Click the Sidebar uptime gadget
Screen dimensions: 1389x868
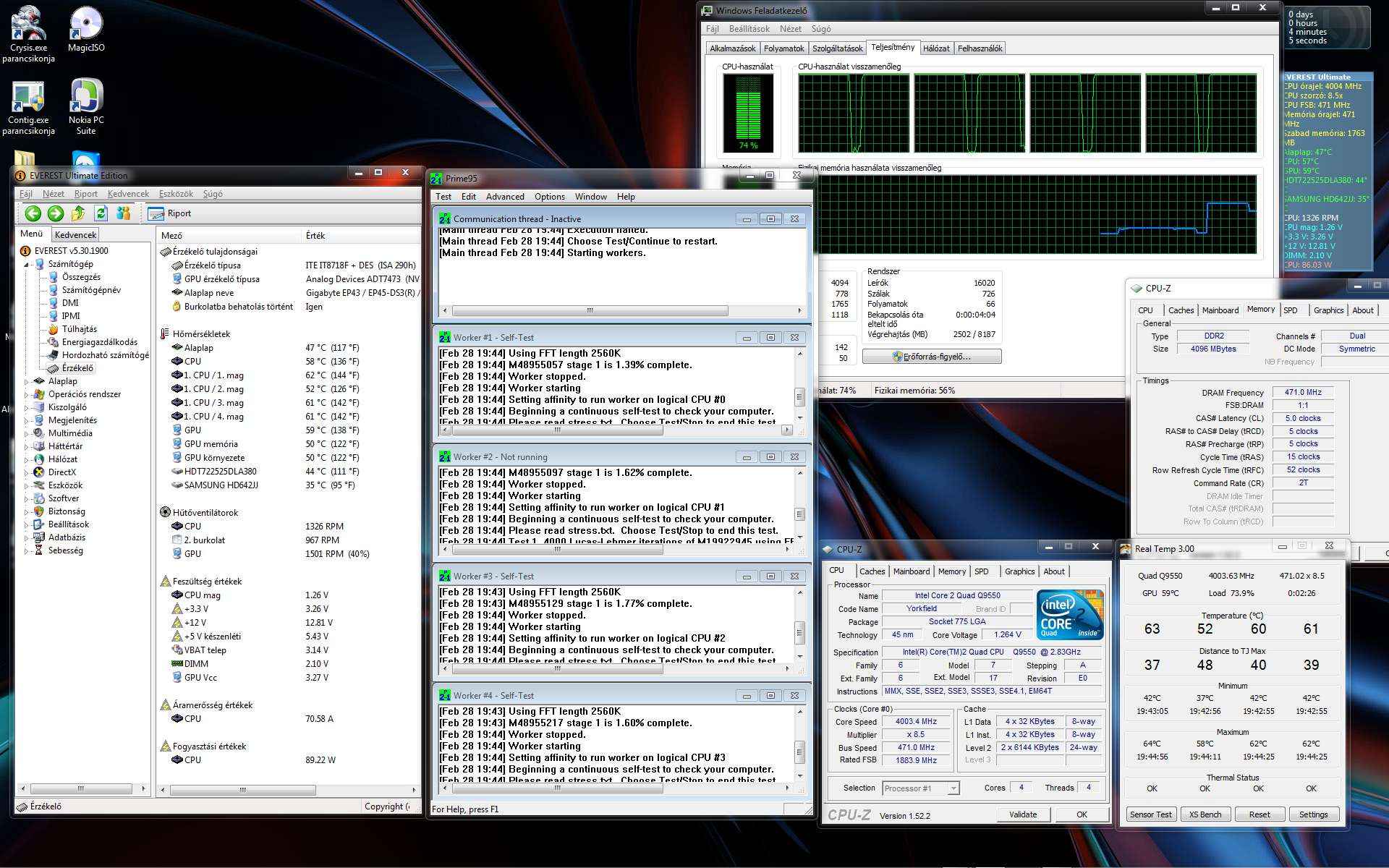coord(1328,27)
